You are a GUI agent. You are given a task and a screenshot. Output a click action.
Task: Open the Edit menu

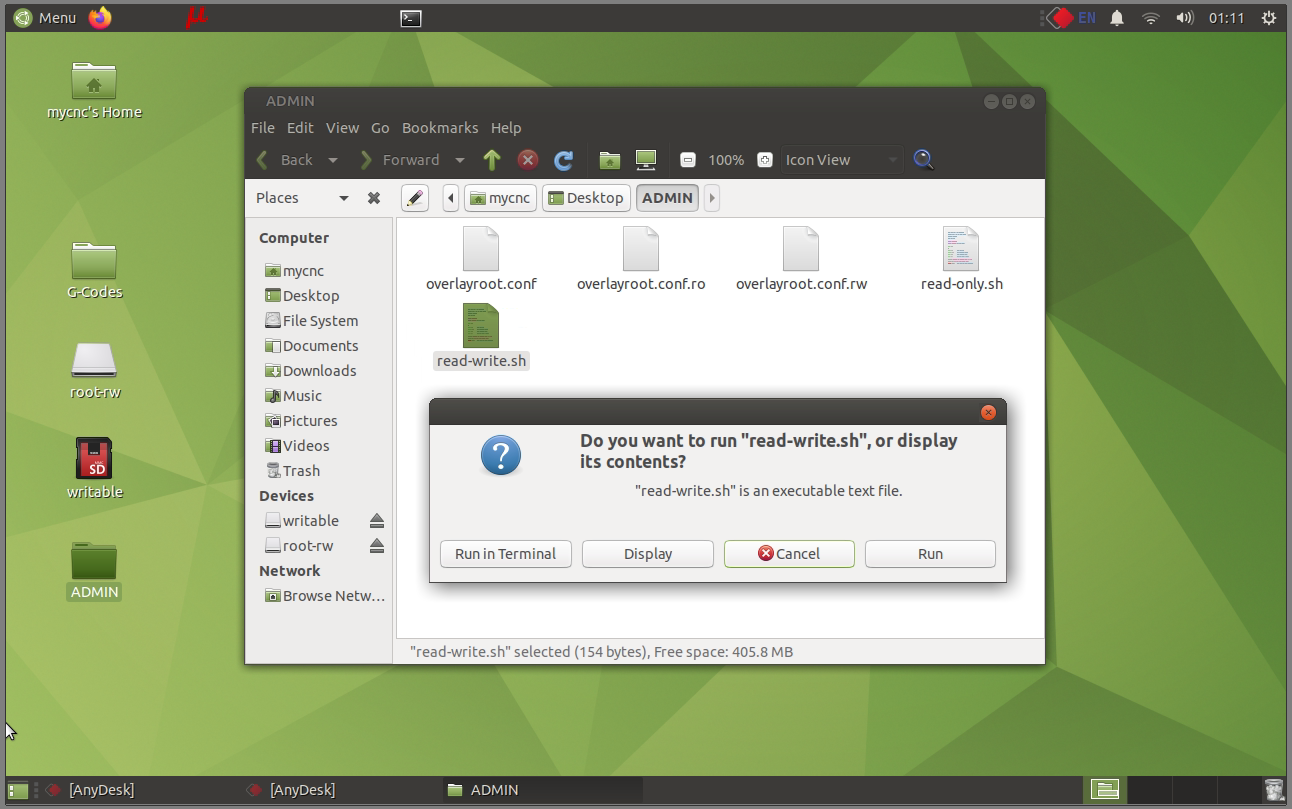point(300,128)
